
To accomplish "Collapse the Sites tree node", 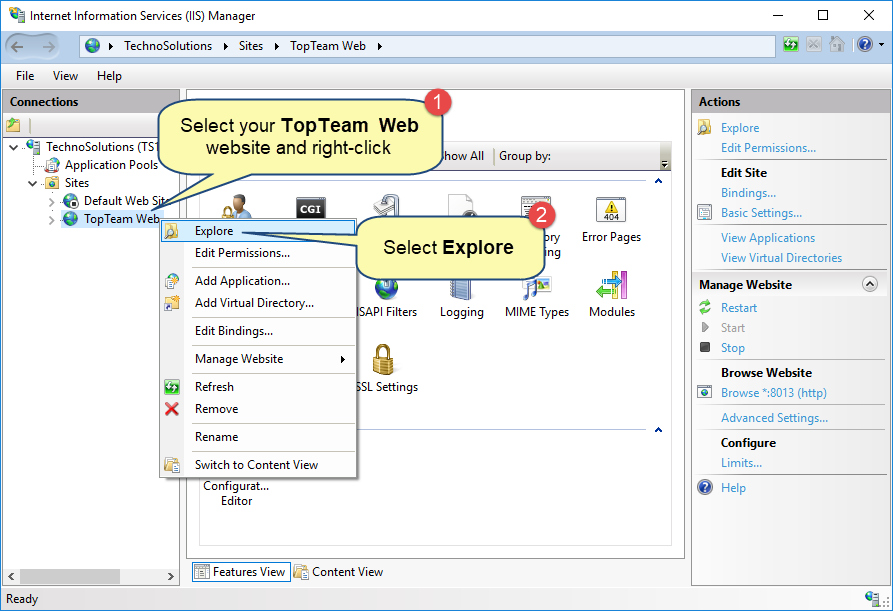I will pos(32,183).
